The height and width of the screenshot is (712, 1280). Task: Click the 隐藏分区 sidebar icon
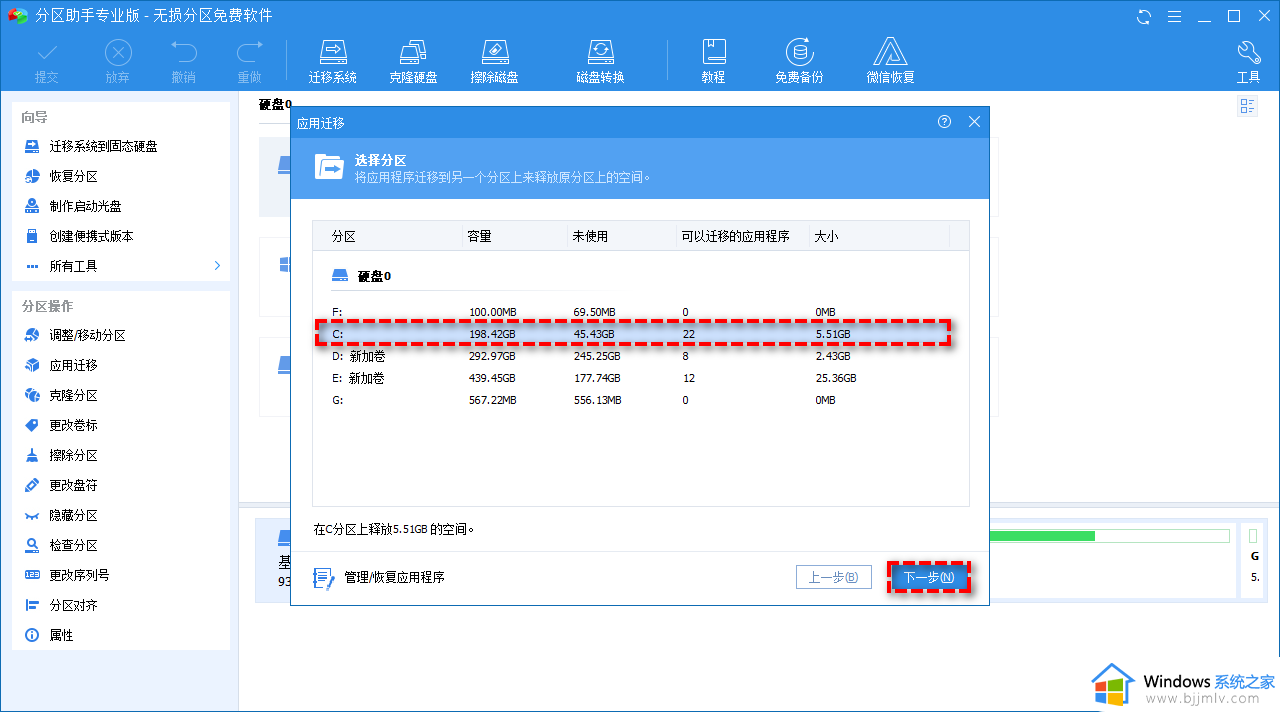31,516
